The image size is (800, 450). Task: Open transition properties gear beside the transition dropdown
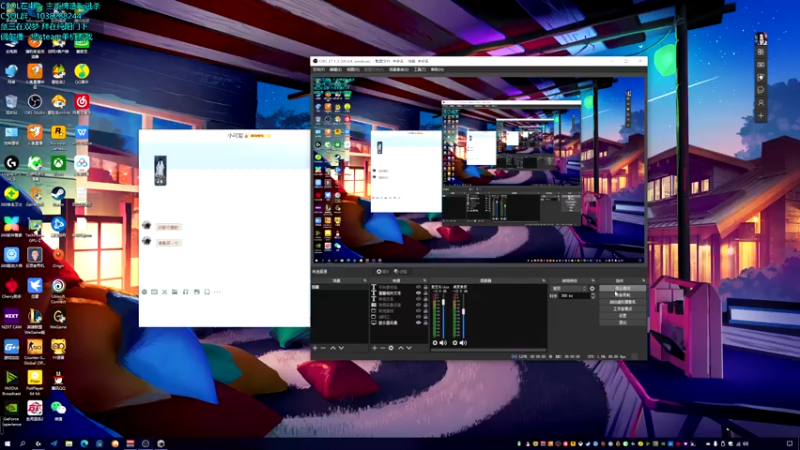(592, 289)
